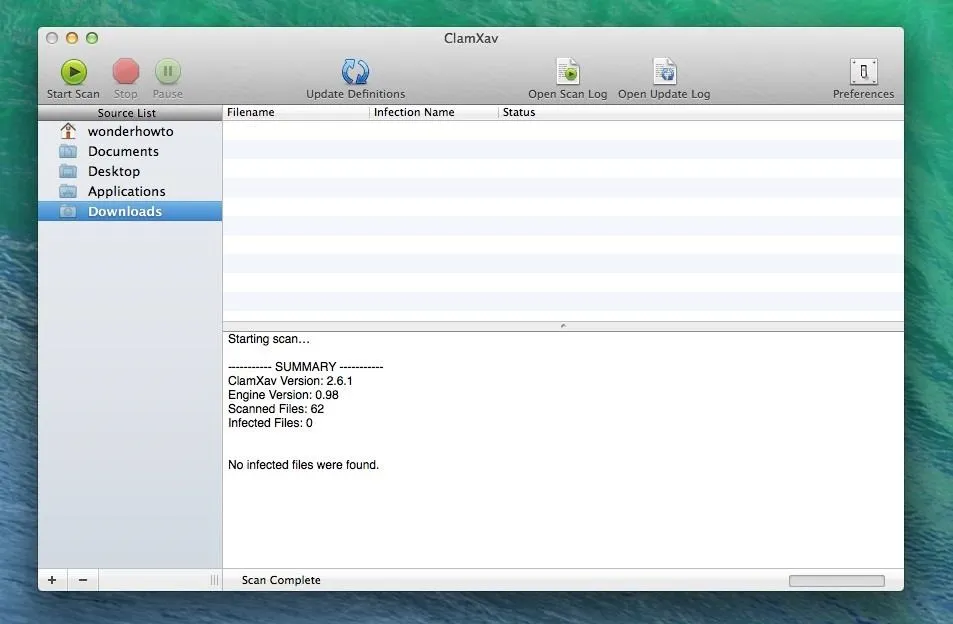Select the Desktop folder icon
Viewport: 953px width, 624px height.
coord(68,171)
